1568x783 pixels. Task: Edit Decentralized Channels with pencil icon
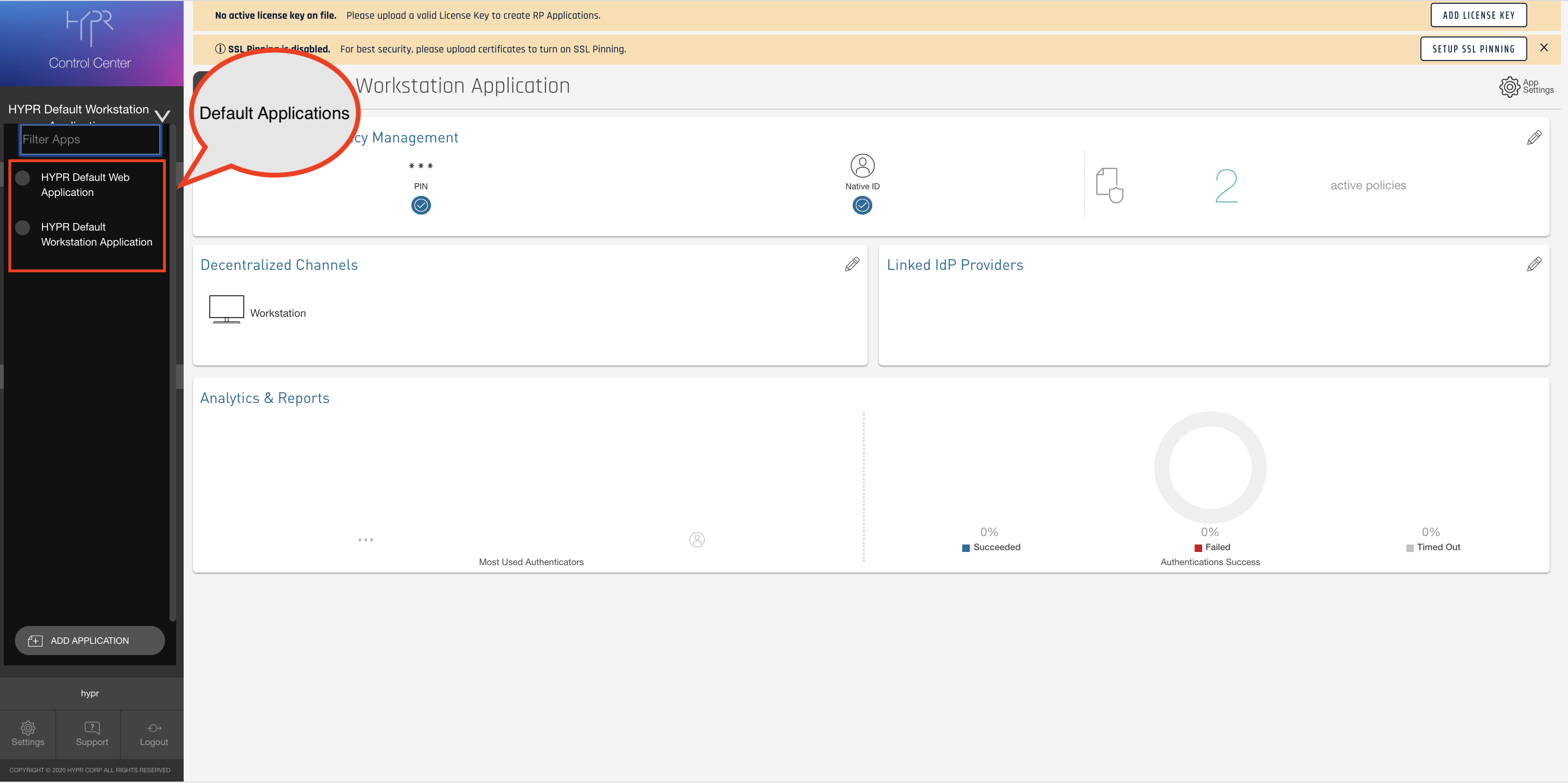point(852,264)
